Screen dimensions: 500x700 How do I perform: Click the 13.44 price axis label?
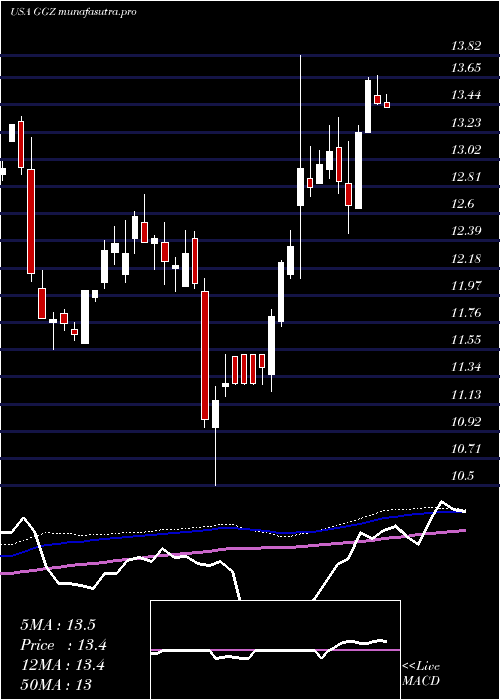pos(466,95)
